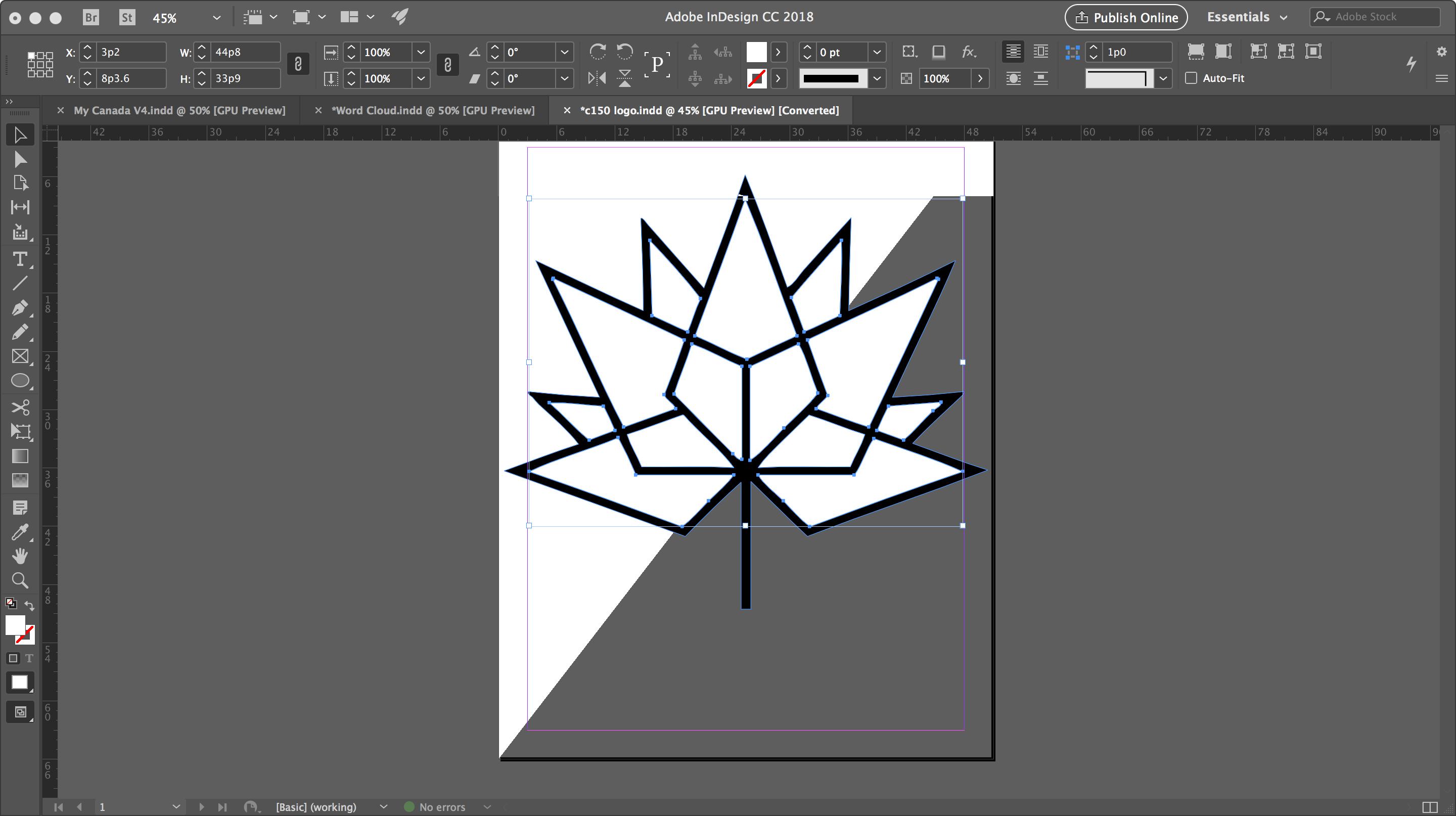
Task: Enable the Auto-Fit checkbox
Action: pos(1192,78)
